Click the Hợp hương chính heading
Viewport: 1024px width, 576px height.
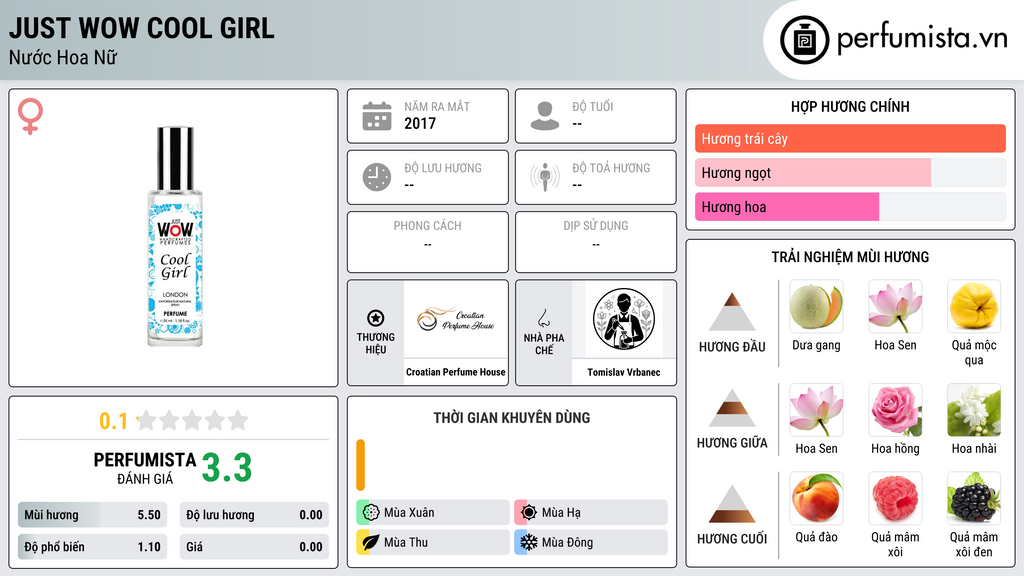click(x=850, y=106)
